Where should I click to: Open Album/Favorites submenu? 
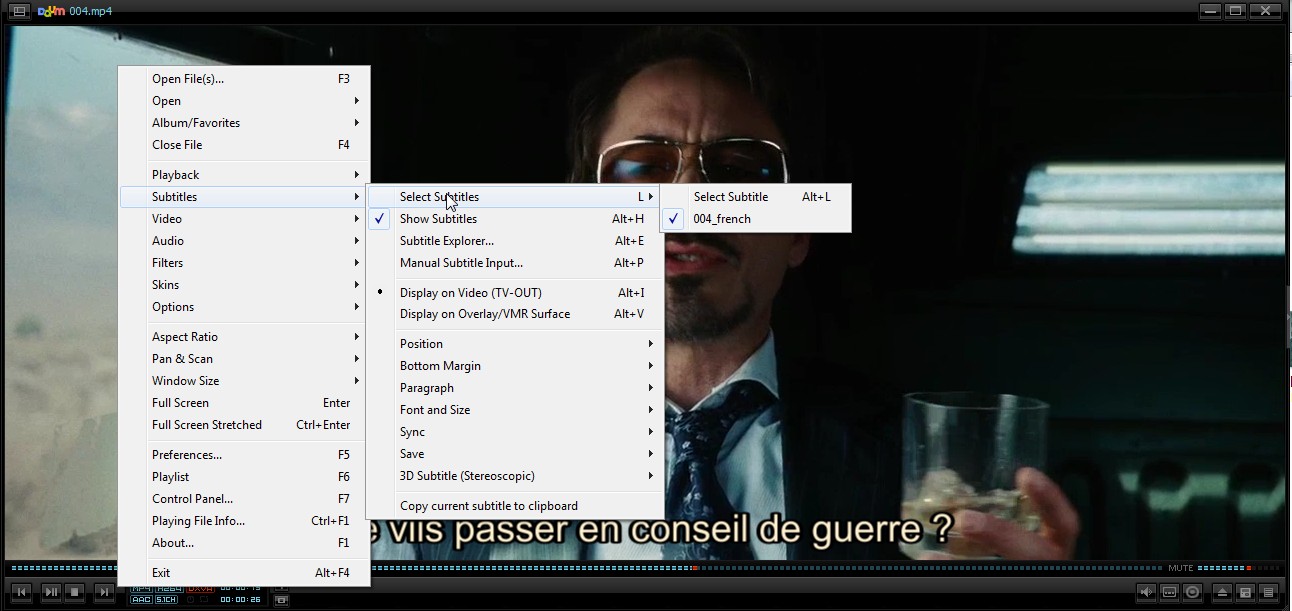[244, 123]
